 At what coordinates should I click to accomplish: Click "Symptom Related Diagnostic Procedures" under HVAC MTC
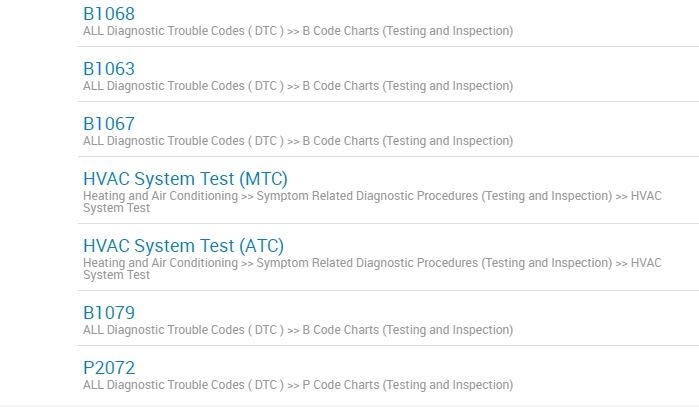[x=367, y=196]
